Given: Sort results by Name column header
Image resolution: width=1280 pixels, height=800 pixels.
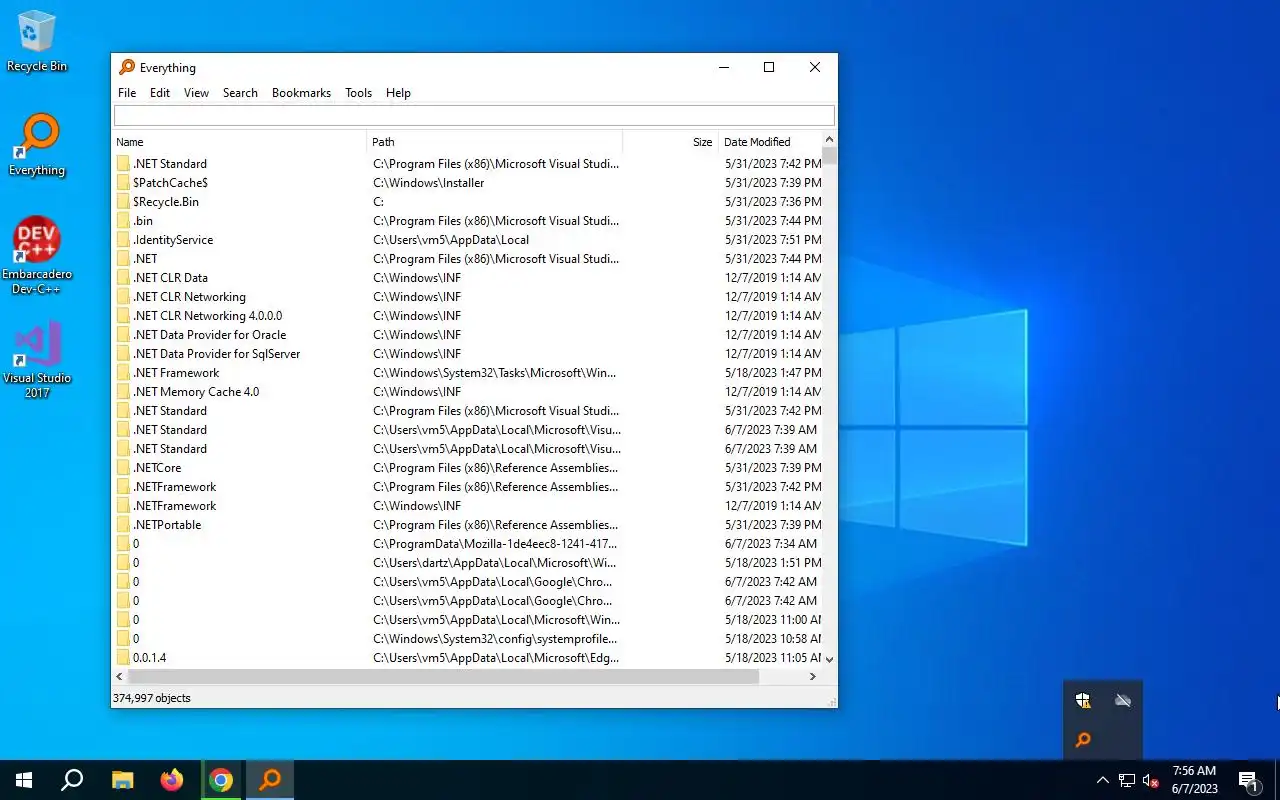Looking at the screenshot, I should coord(240,142).
